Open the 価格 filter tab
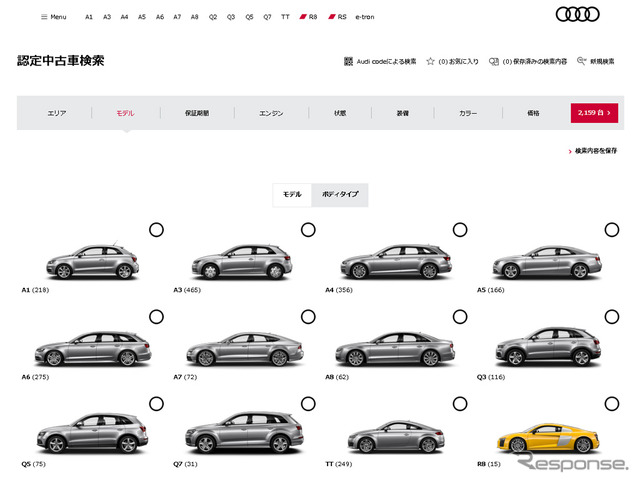The height and width of the screenshot is (483, 640). pos(533,113)
